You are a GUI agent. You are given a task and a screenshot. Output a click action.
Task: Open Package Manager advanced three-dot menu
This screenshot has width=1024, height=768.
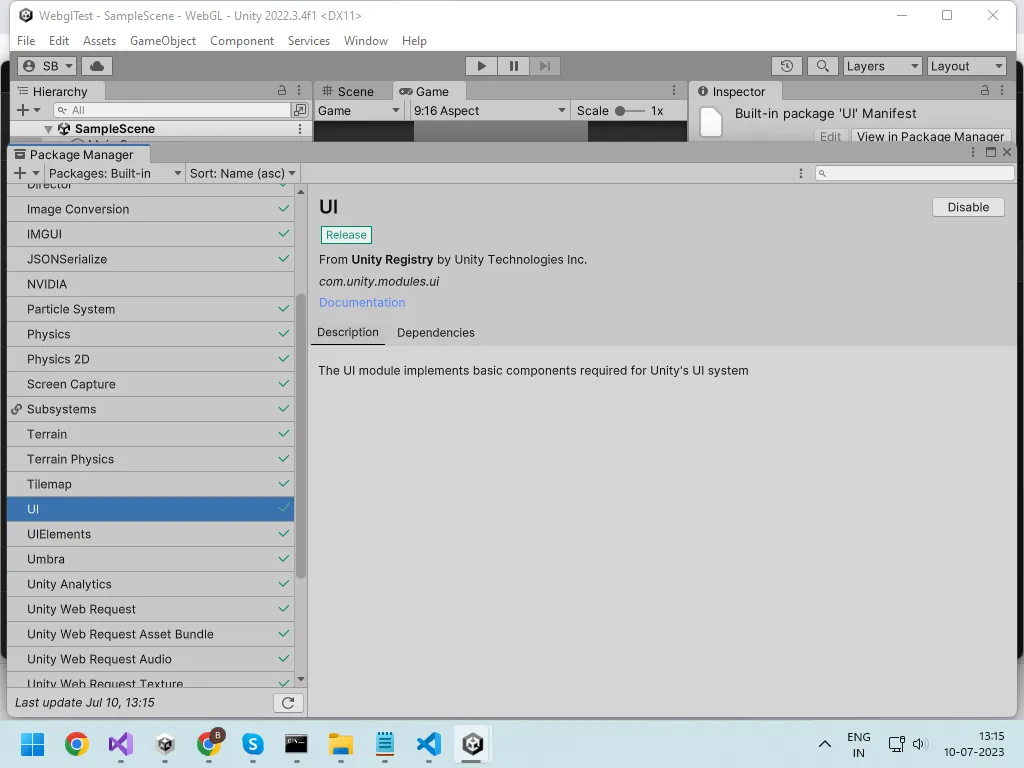801,173
